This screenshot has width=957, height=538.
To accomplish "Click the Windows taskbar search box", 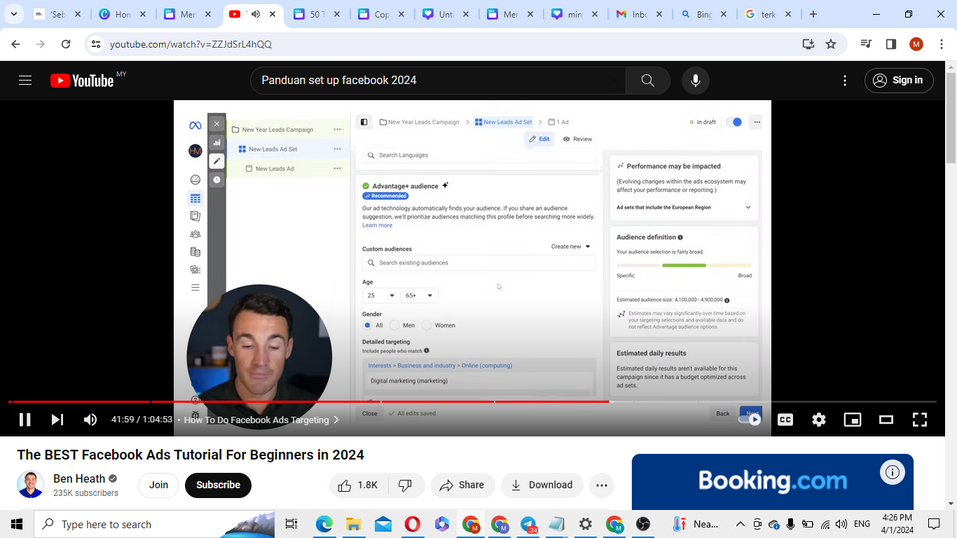I will coord(154,524).
